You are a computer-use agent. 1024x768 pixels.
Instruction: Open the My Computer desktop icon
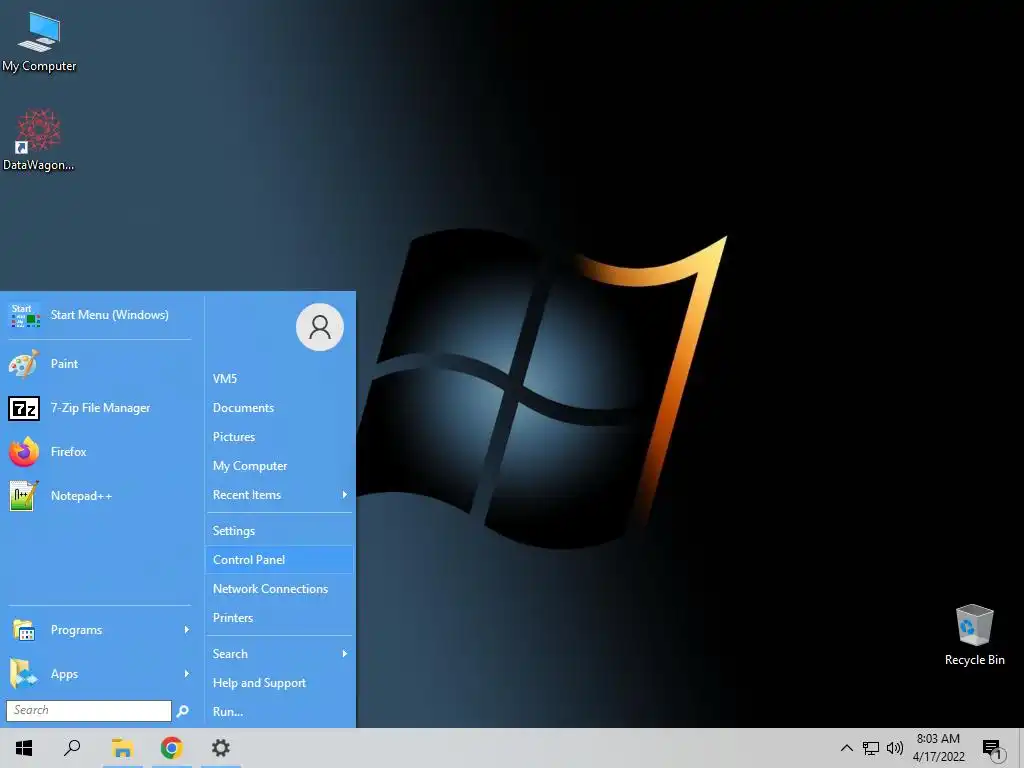coord(39,40)
